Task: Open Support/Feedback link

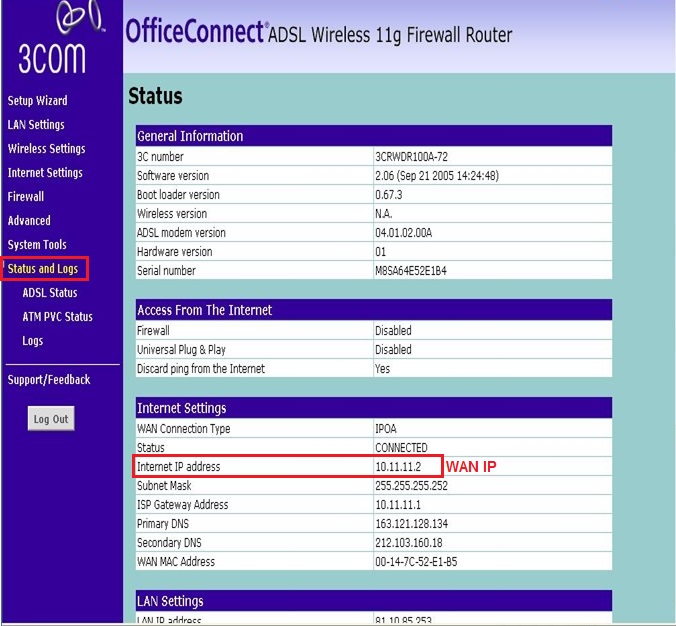Action: coord(49,380)
